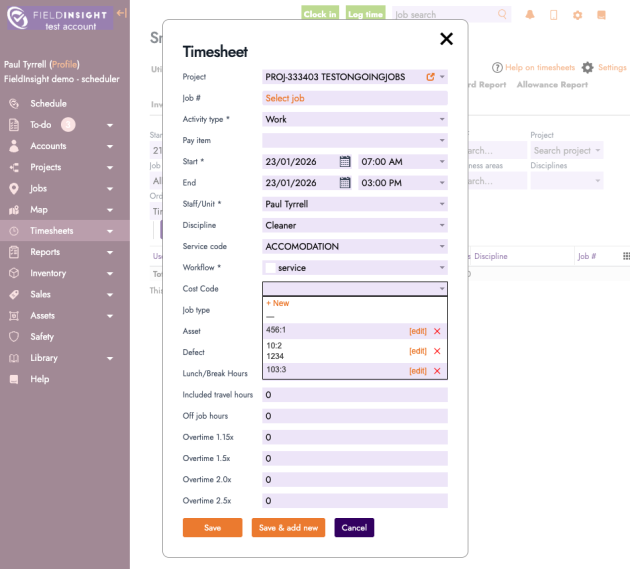This screenshot has height=569, width=630.
Task: Open the Settings gear on timesheets page
Action: tap(588, 68)
